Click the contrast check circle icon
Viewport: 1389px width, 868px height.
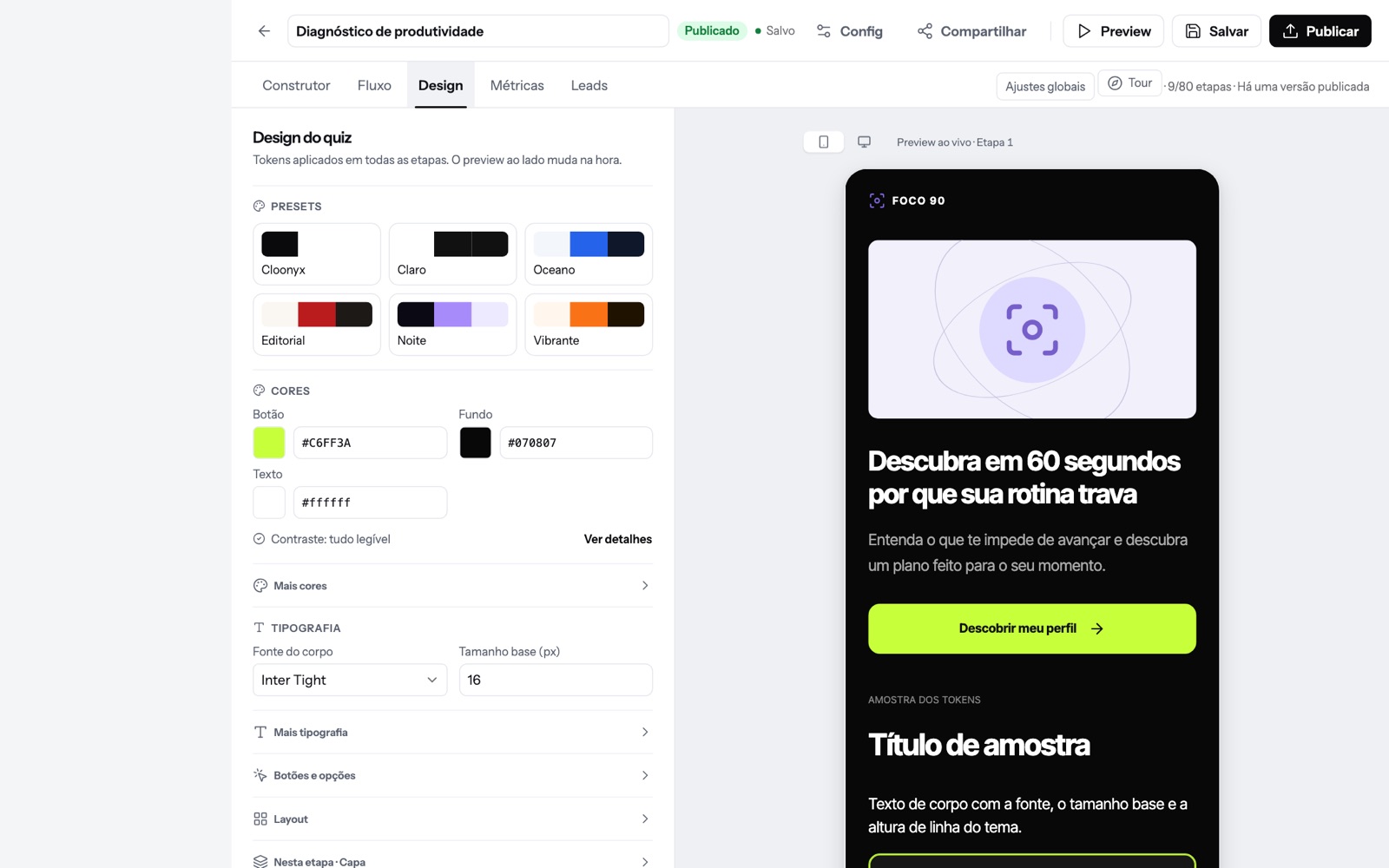pyautogui.click(x=259, y=539)
